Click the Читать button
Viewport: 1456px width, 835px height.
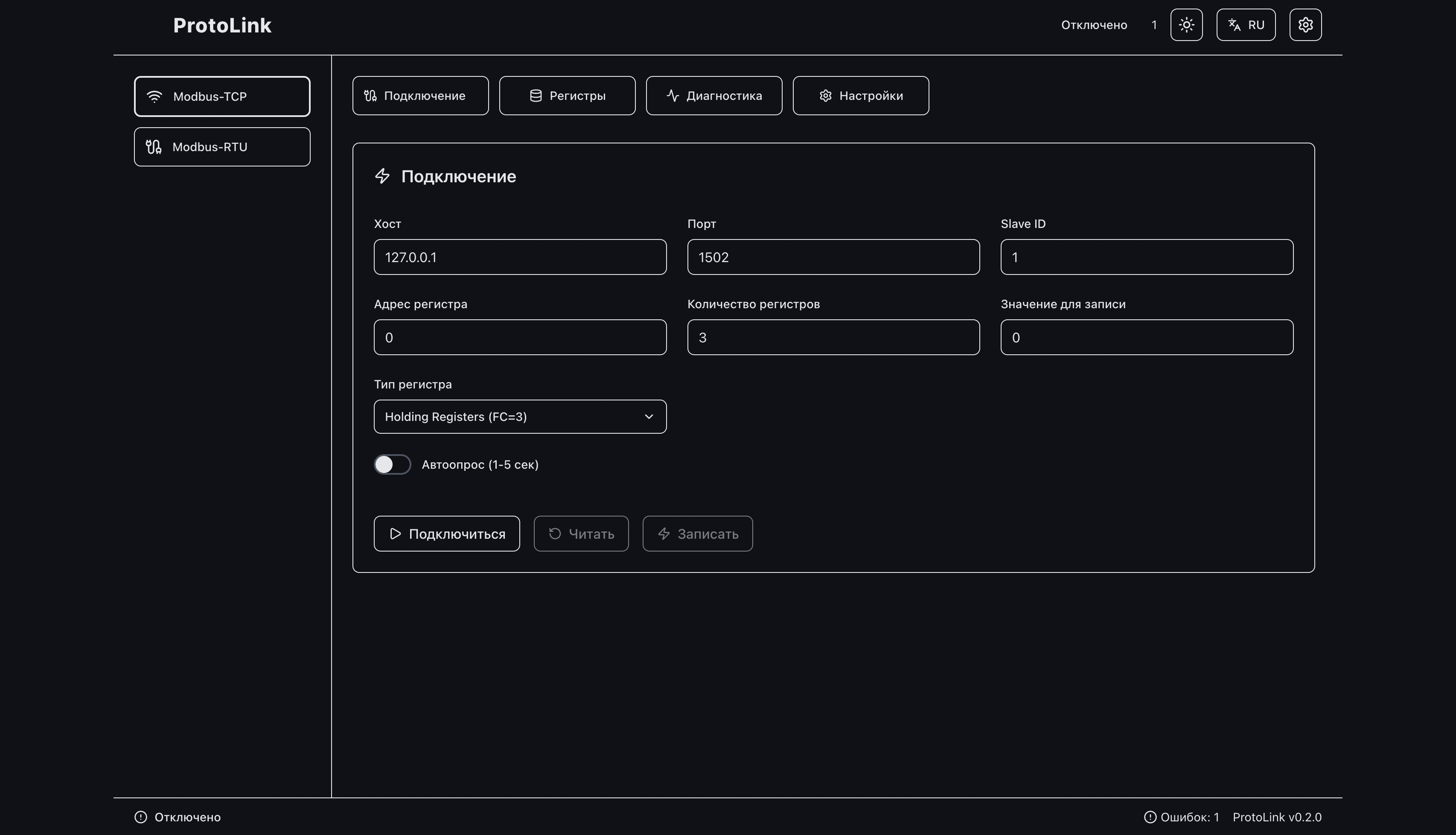581,534
